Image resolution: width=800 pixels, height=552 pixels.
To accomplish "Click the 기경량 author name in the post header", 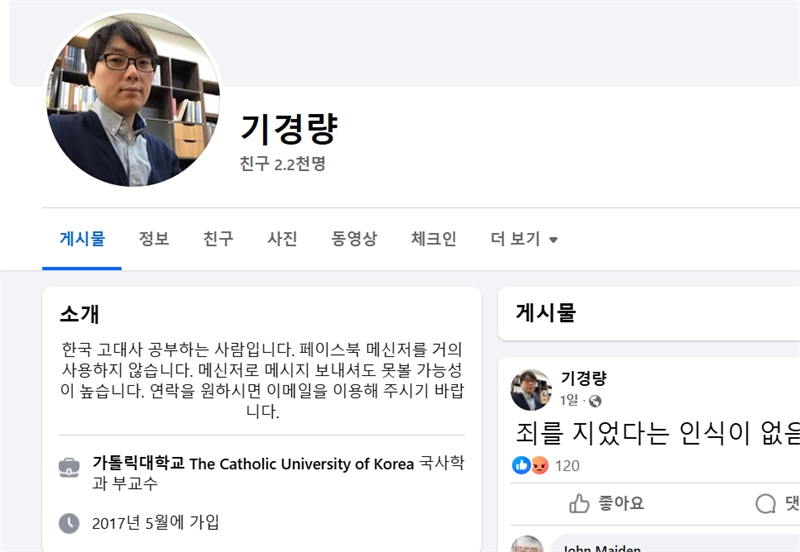I will [x=583, y=379].
